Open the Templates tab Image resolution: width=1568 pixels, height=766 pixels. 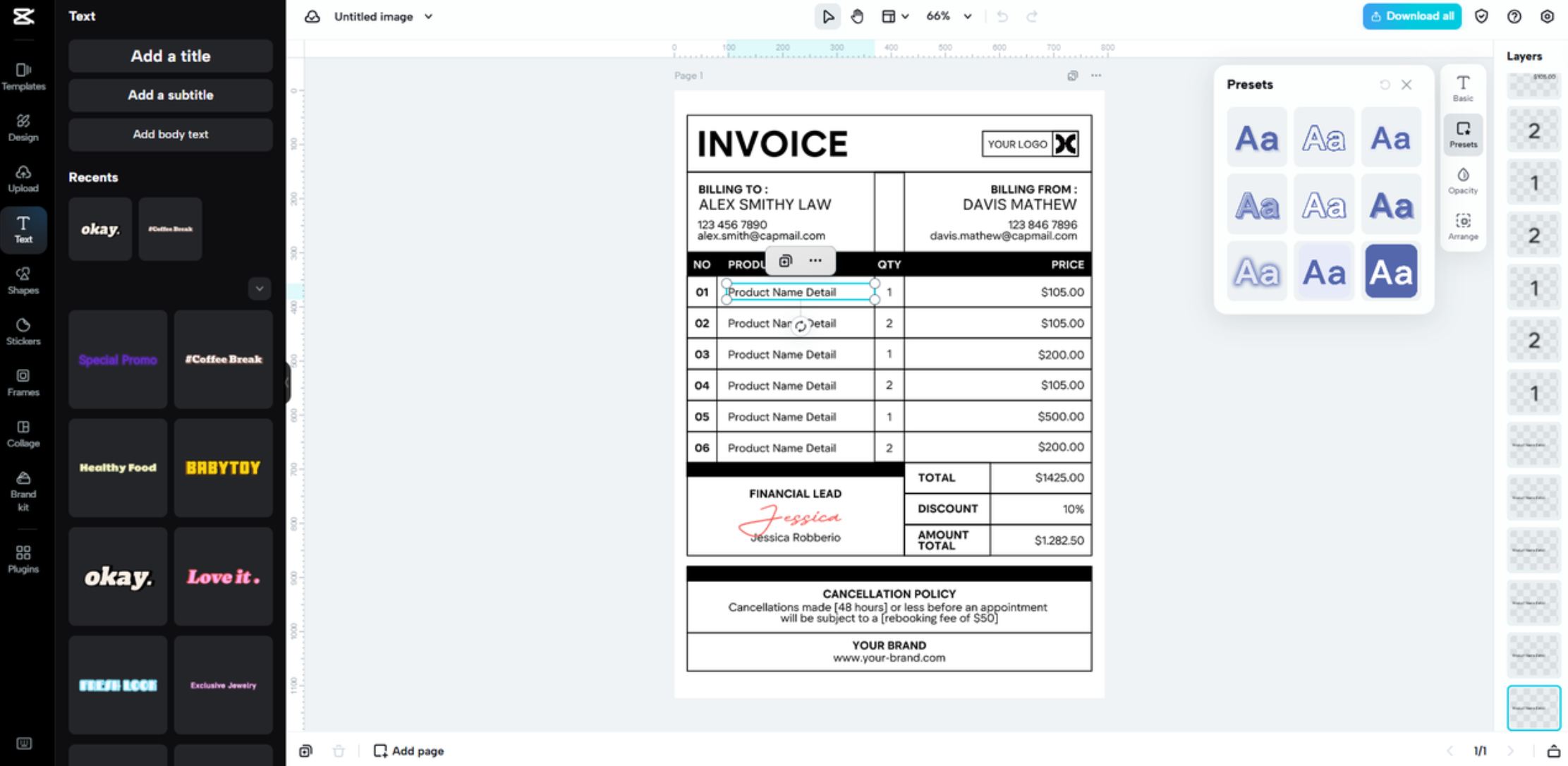click(23, 76)
